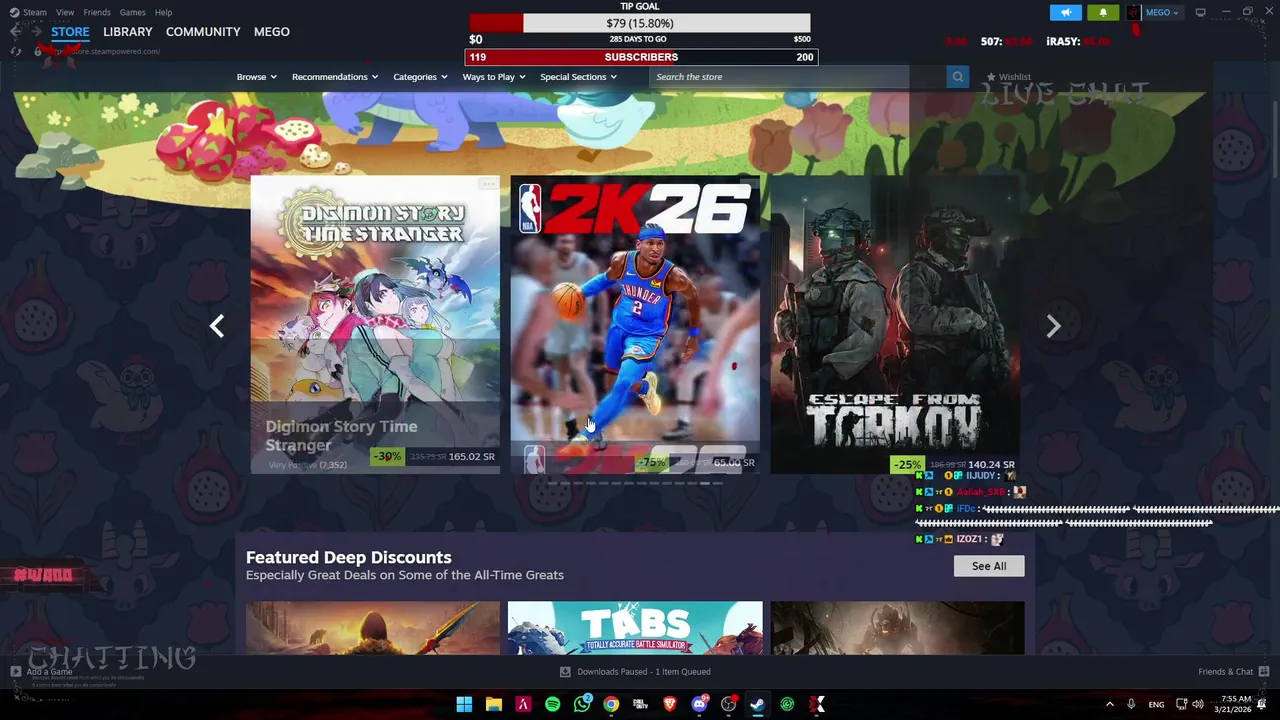Click the store URL address text
This screenshot has width=1280, height=720.
point(105,51)
